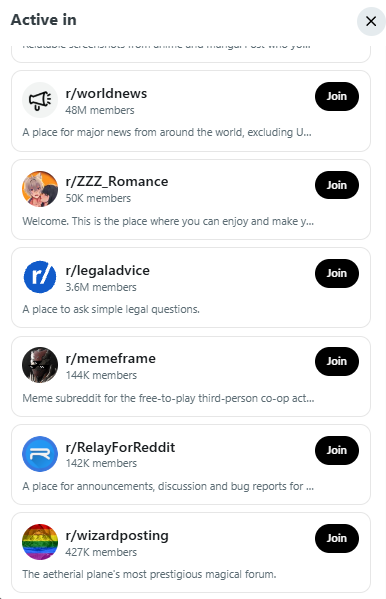Open the r/ZZZ_Romance community avatar
Screen dimensions: 386x599
point(40,189)
